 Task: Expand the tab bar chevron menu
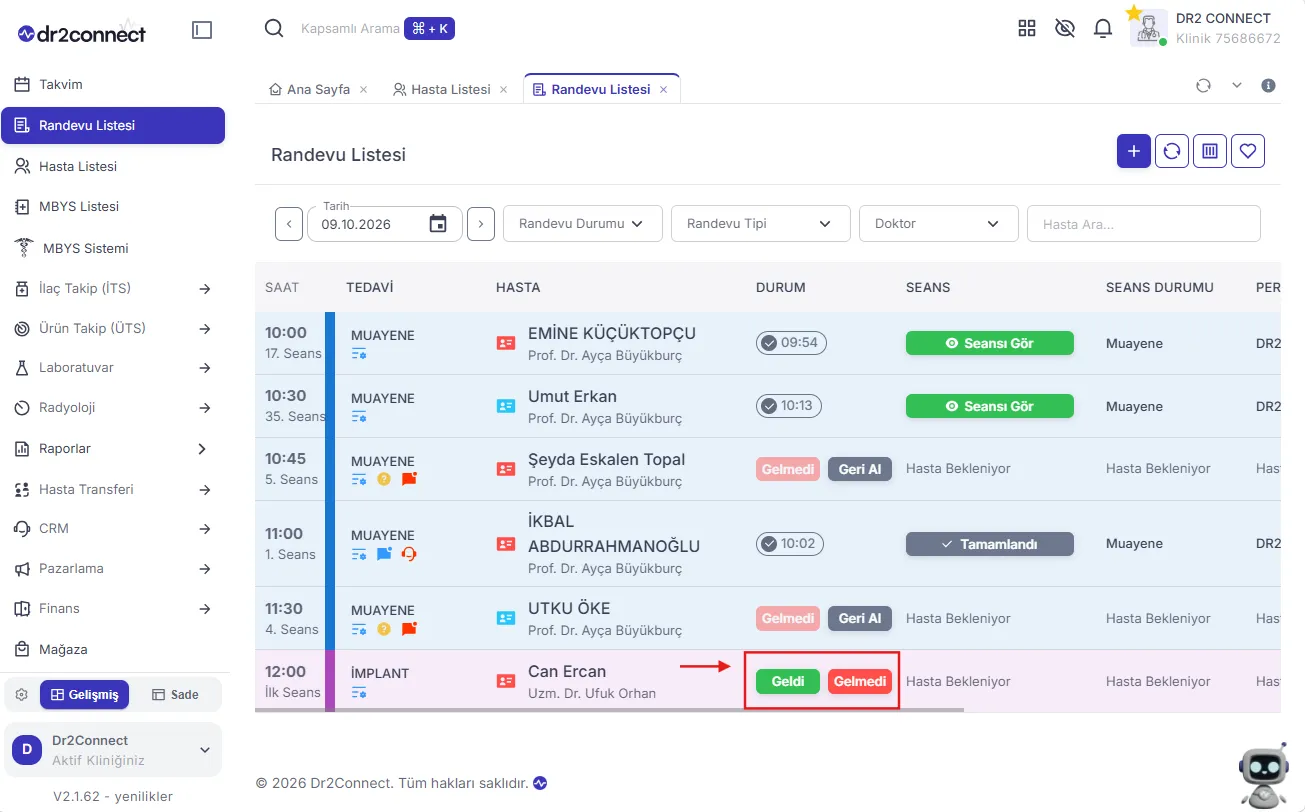[x=1237, y=86]
